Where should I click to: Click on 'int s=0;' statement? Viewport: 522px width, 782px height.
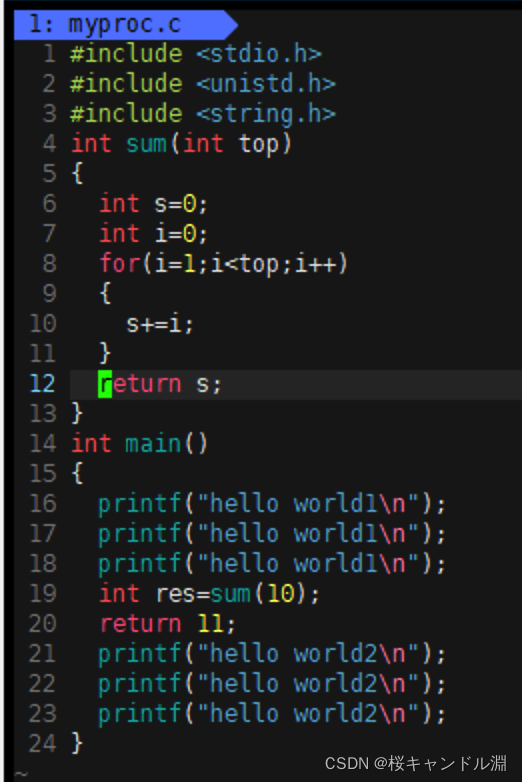click(x=153, y=204)
